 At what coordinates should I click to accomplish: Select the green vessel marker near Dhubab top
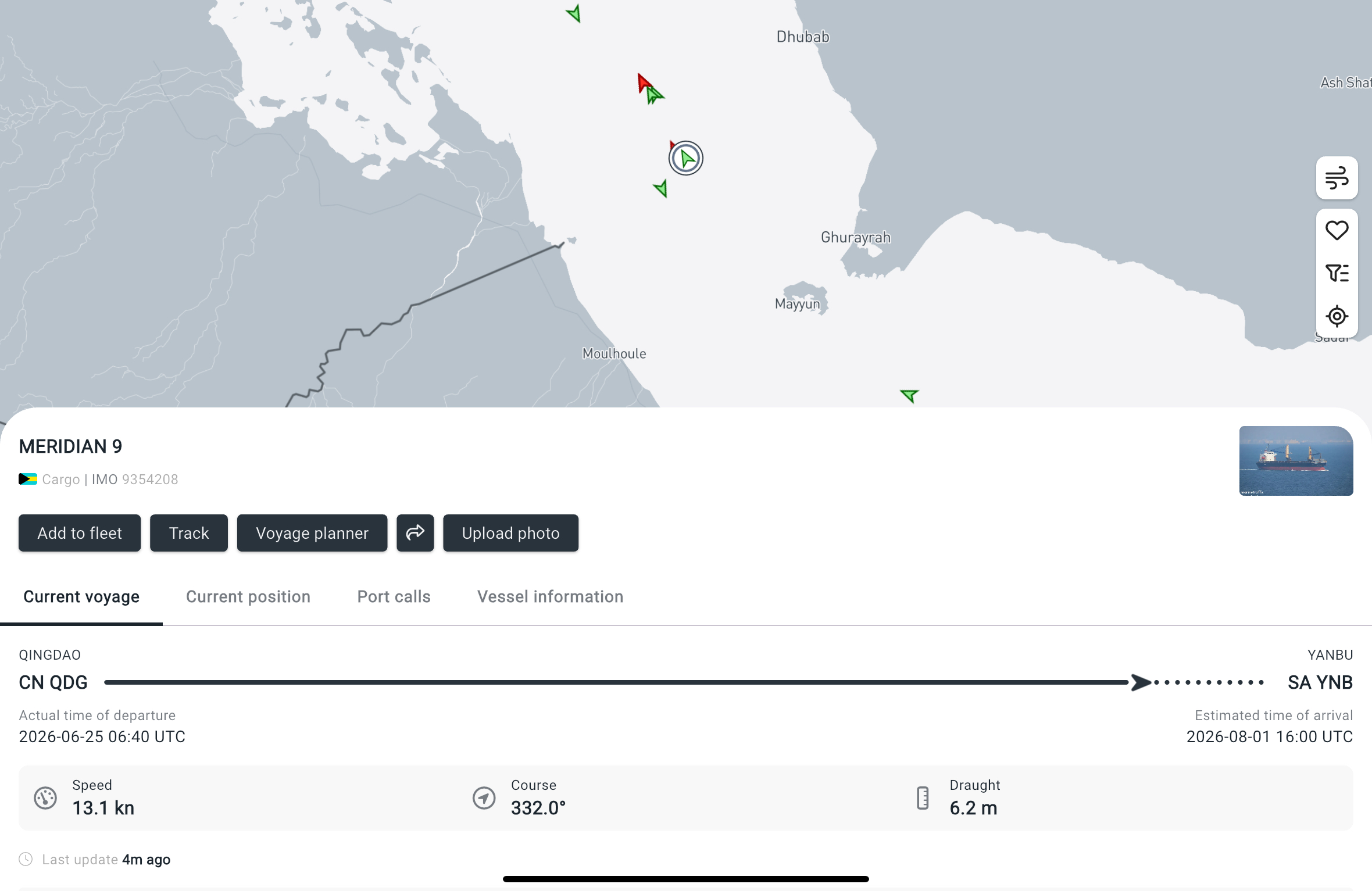coord(574,13)
